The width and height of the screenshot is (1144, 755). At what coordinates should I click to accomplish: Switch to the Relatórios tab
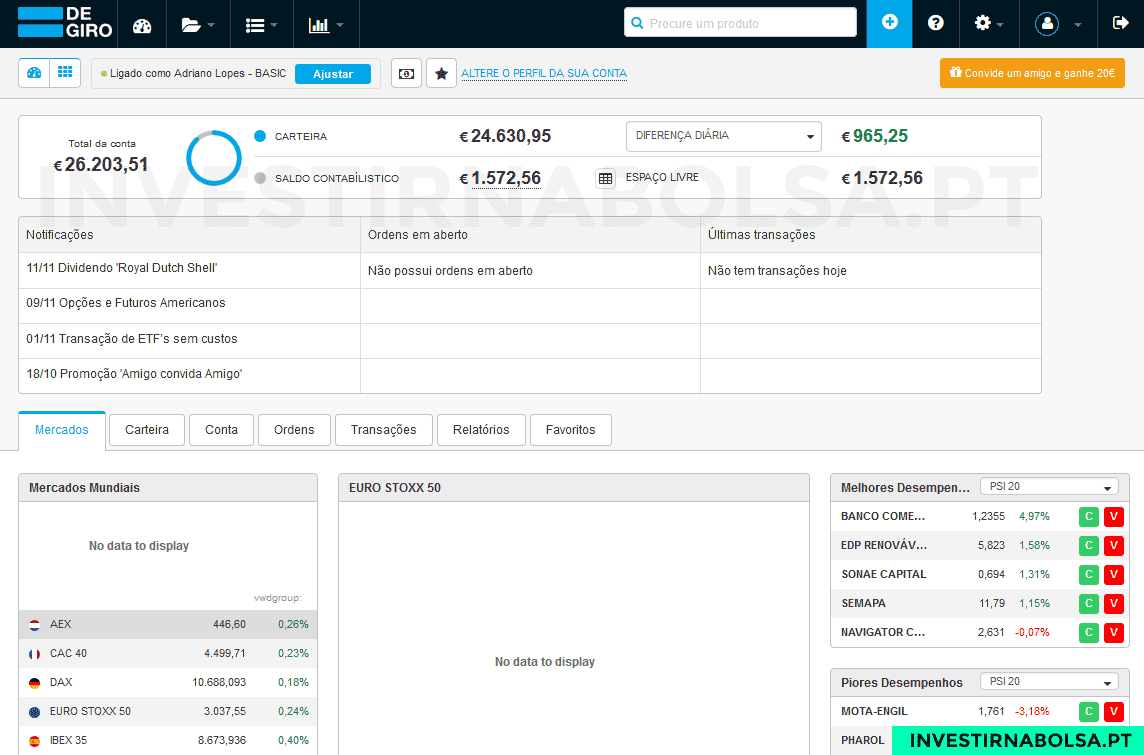(x=481, y=430)
